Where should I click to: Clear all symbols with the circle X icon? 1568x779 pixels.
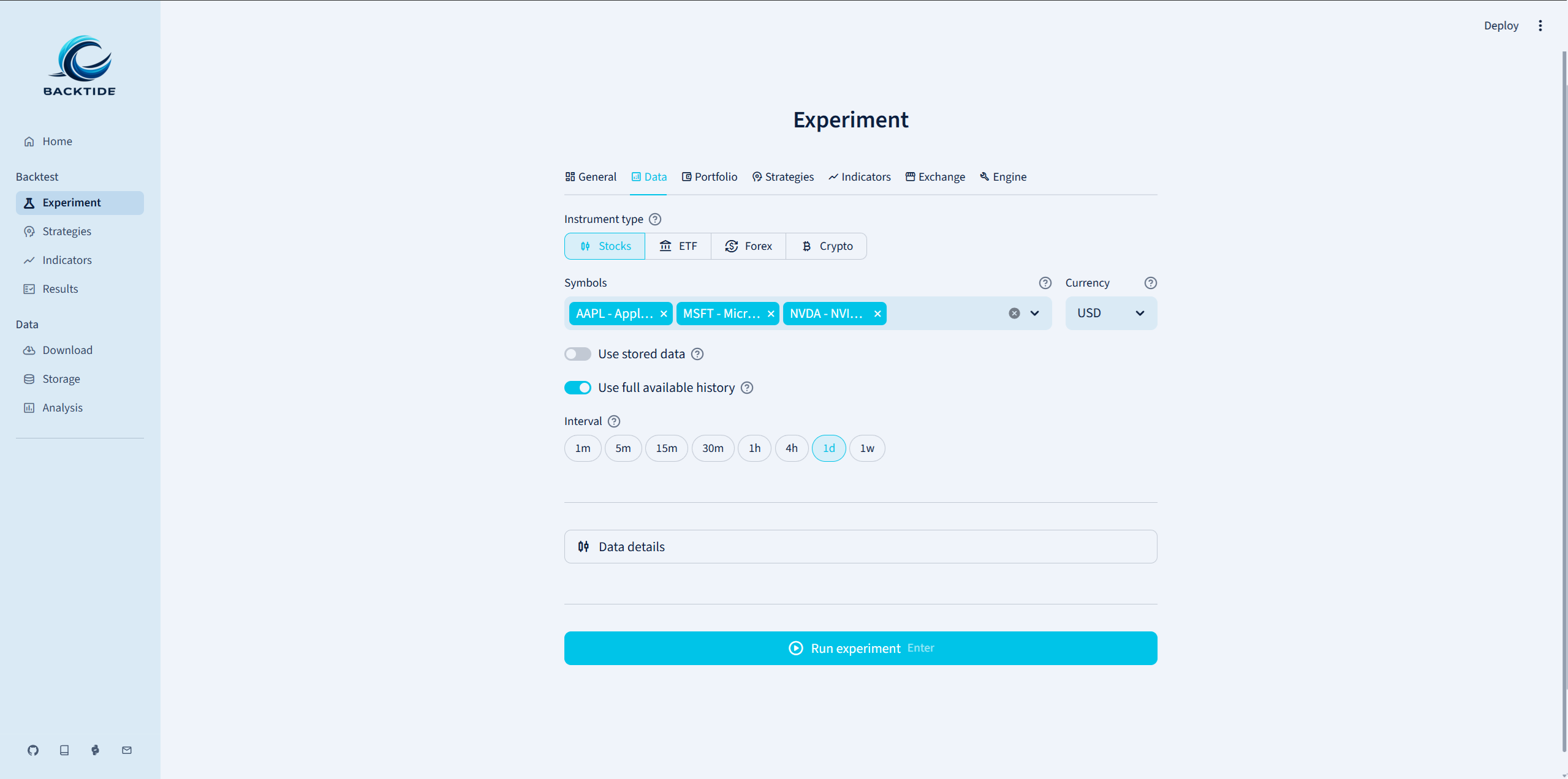(x=1015, y=314)
